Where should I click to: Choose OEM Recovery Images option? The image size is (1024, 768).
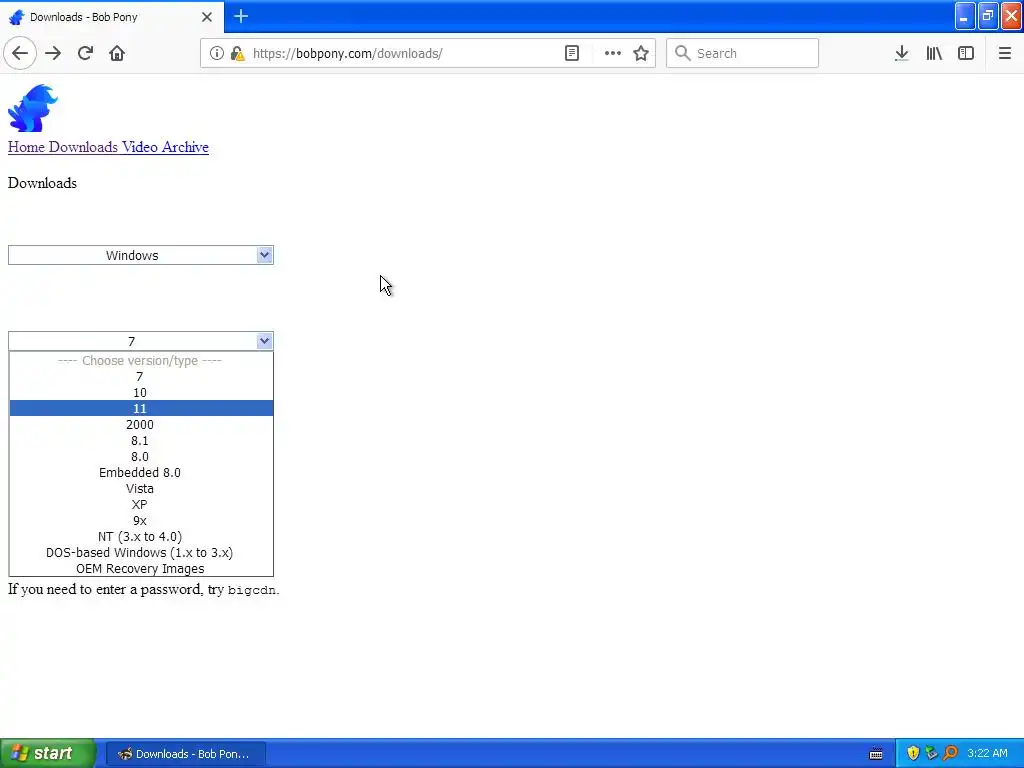140,569
